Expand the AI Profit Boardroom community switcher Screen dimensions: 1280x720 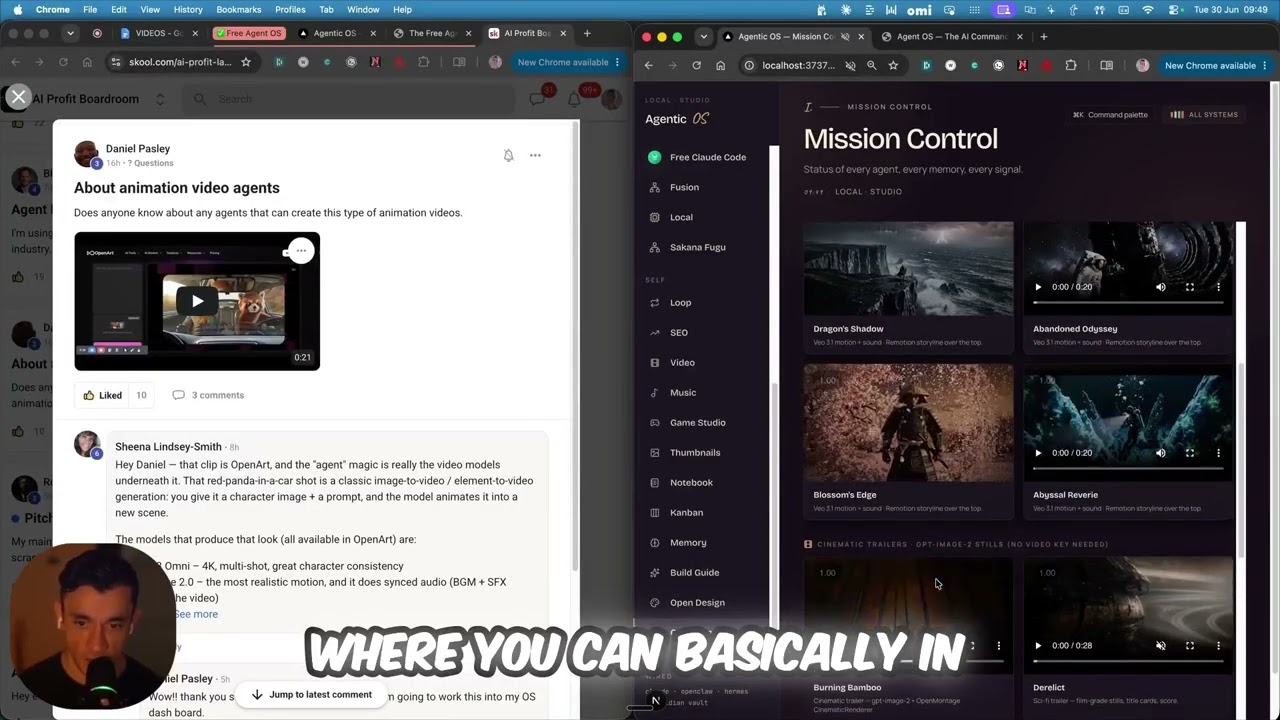pyautogui.click(x=159, y=99)
